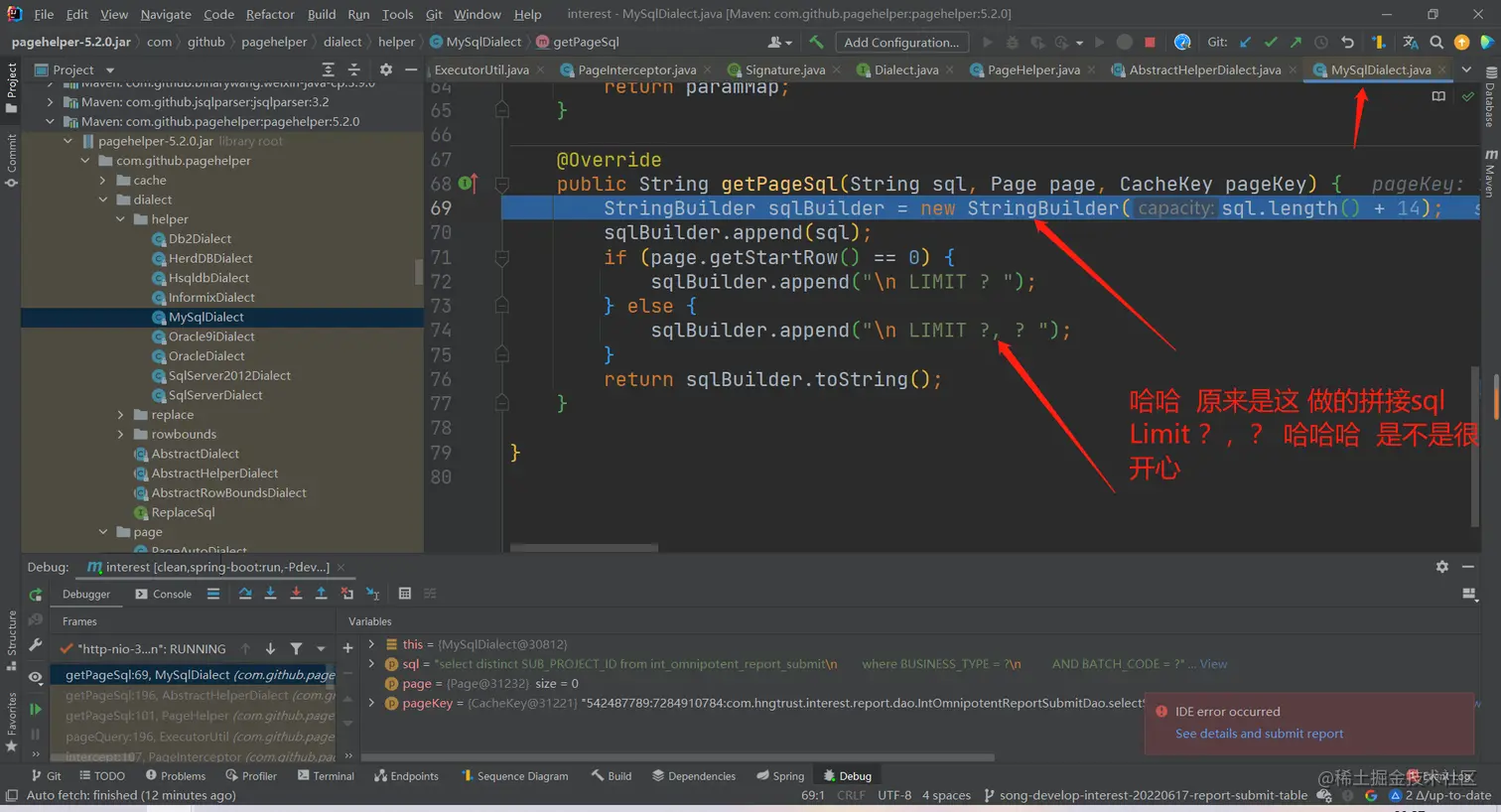This screenshot has width=1501, height=812.
Task: Open the Database side panel
Action: (1490, 97)
